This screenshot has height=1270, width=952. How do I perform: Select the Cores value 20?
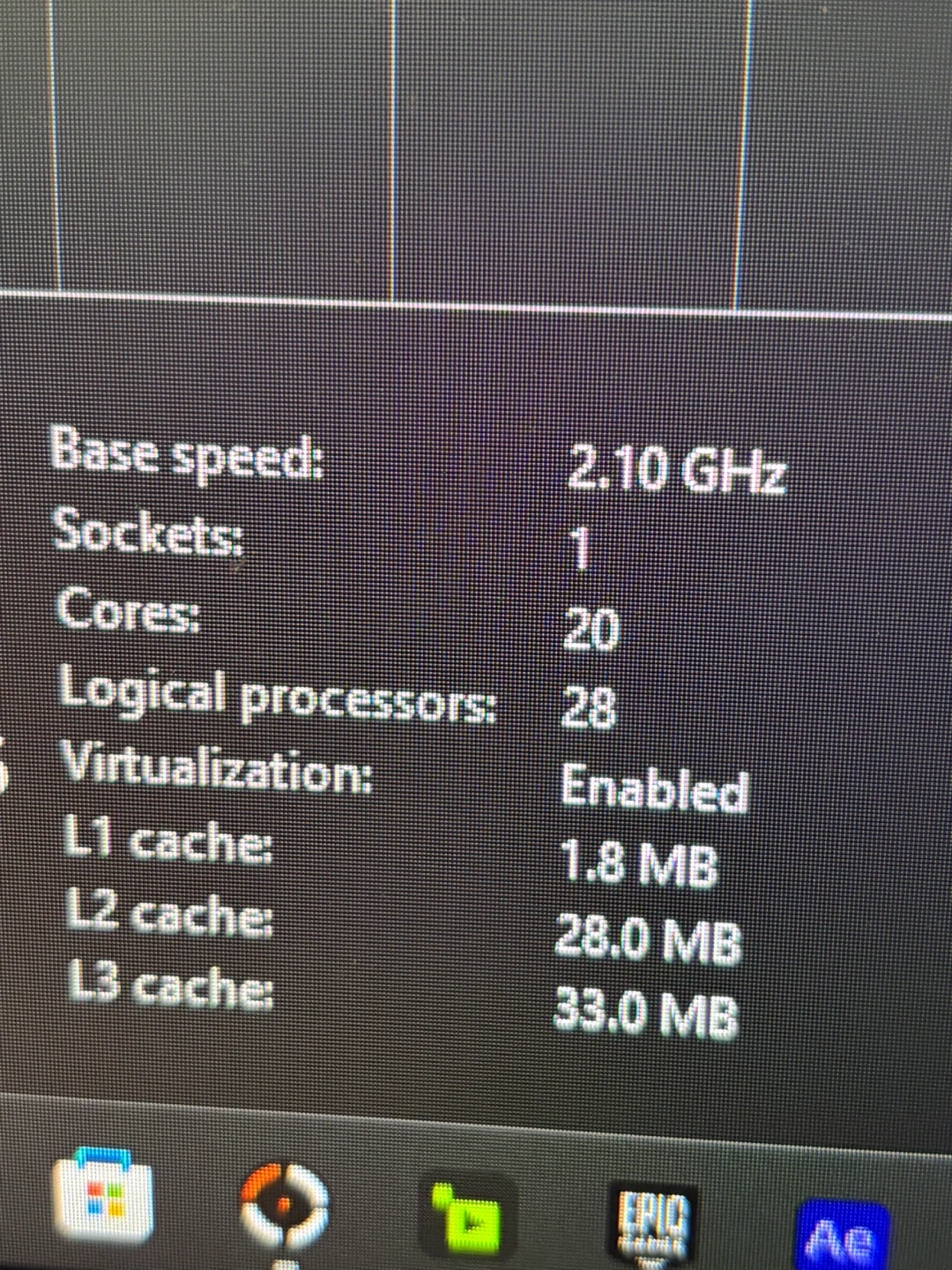pos(591,629)
